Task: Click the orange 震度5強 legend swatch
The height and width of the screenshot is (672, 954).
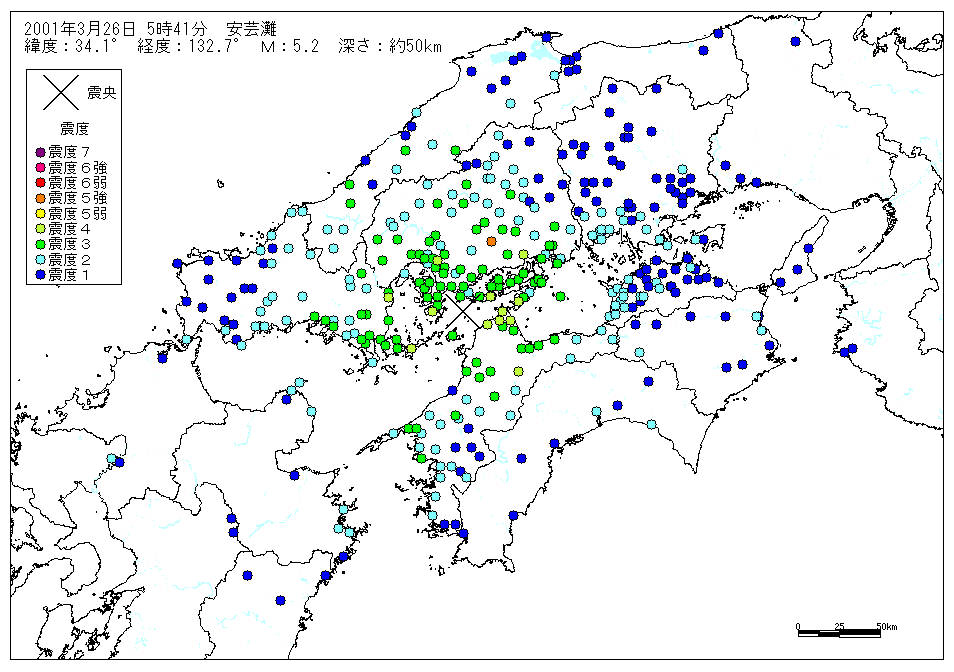Action: (x=41, y=198)
